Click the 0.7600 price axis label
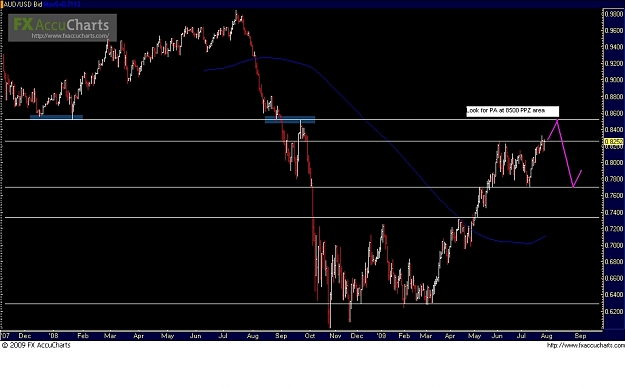The width and height of the screenshot is (625, 388). [614, 195]
